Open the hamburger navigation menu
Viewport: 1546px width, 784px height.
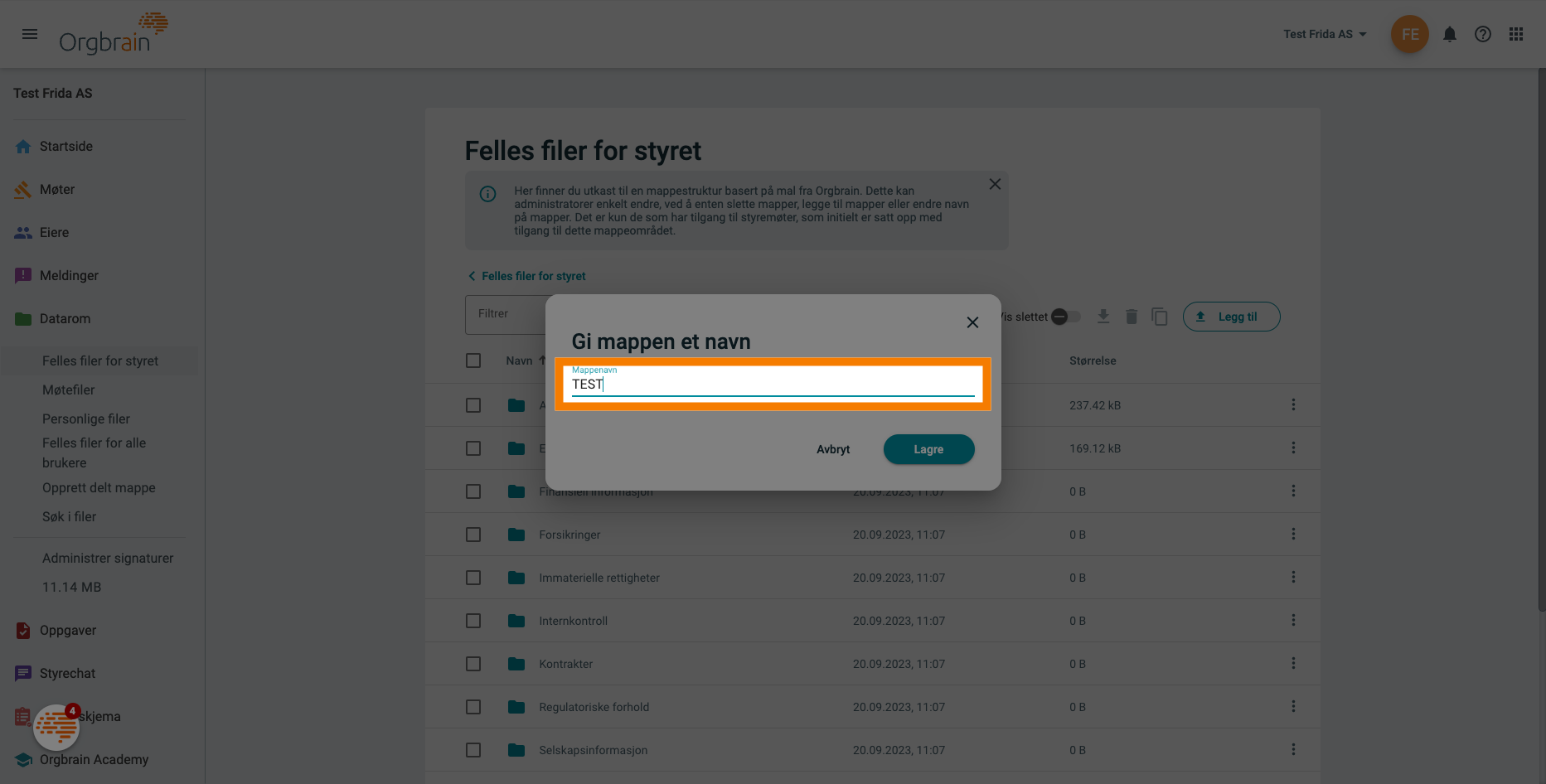point(30,34)
